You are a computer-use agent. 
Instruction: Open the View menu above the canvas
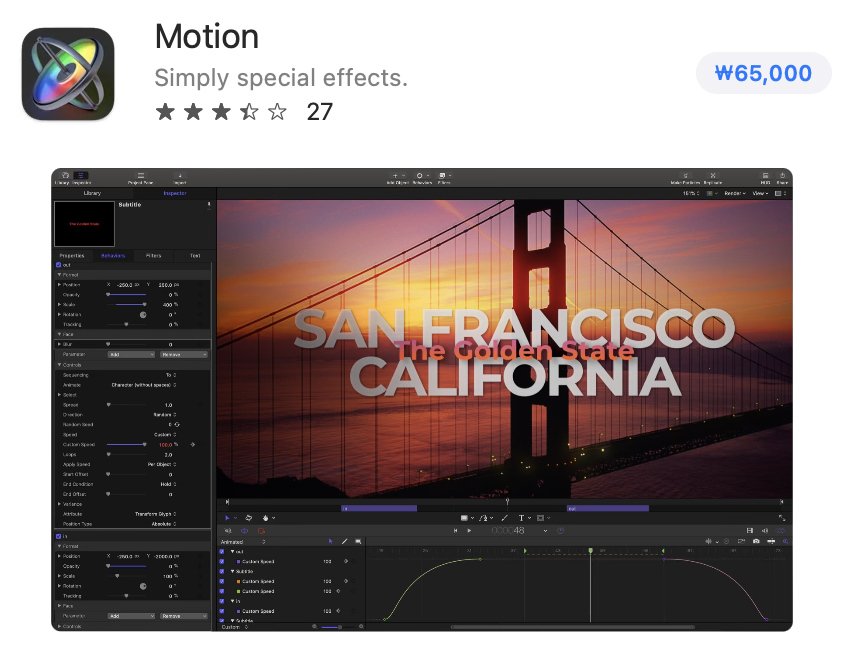click(x=760, y=193)
